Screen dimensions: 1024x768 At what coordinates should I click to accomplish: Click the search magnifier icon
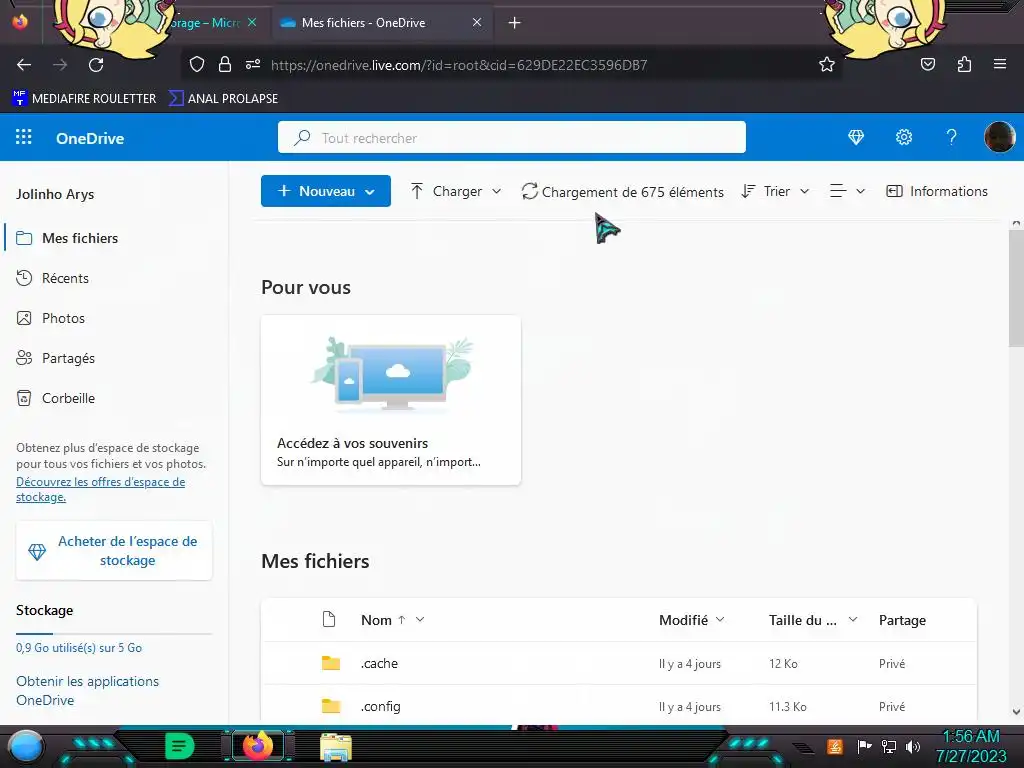[x=302, y=138]
